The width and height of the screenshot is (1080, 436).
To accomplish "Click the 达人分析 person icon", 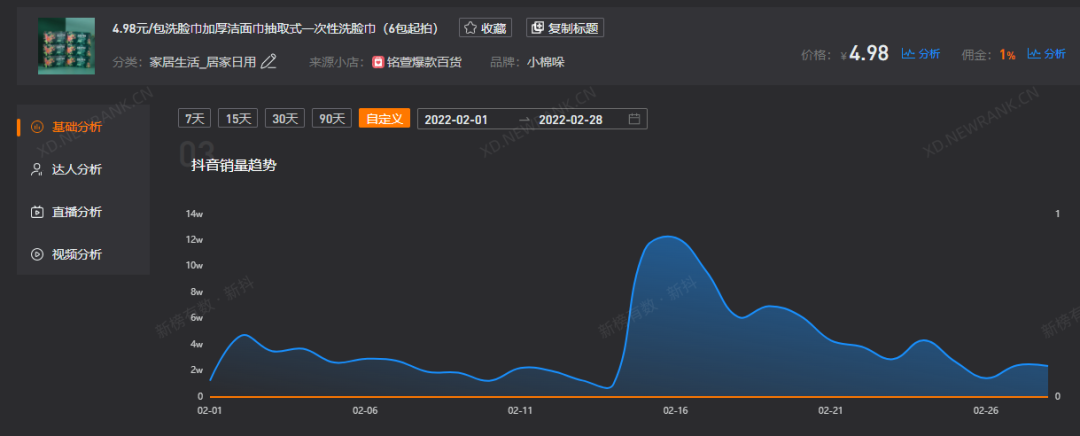I will coord(37,169).
